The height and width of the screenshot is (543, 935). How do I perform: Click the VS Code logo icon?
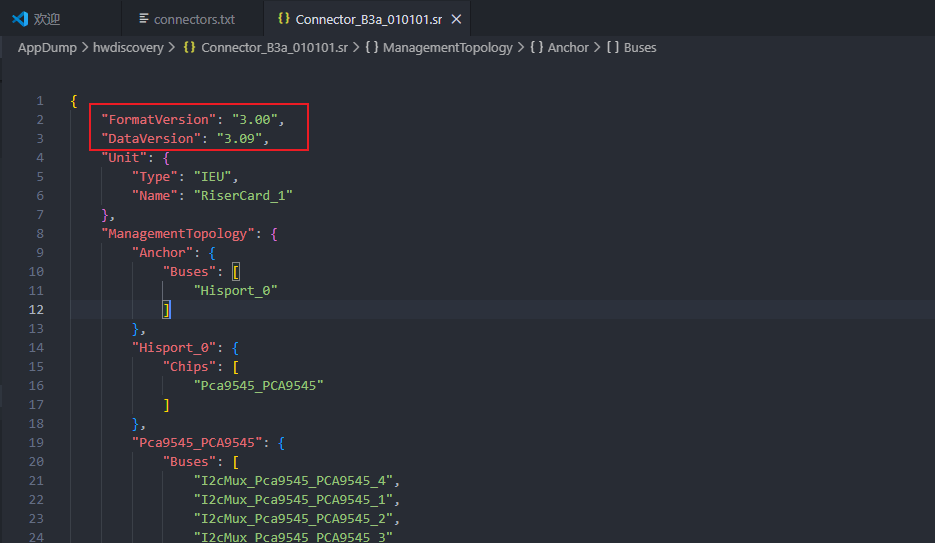point(20,19)
